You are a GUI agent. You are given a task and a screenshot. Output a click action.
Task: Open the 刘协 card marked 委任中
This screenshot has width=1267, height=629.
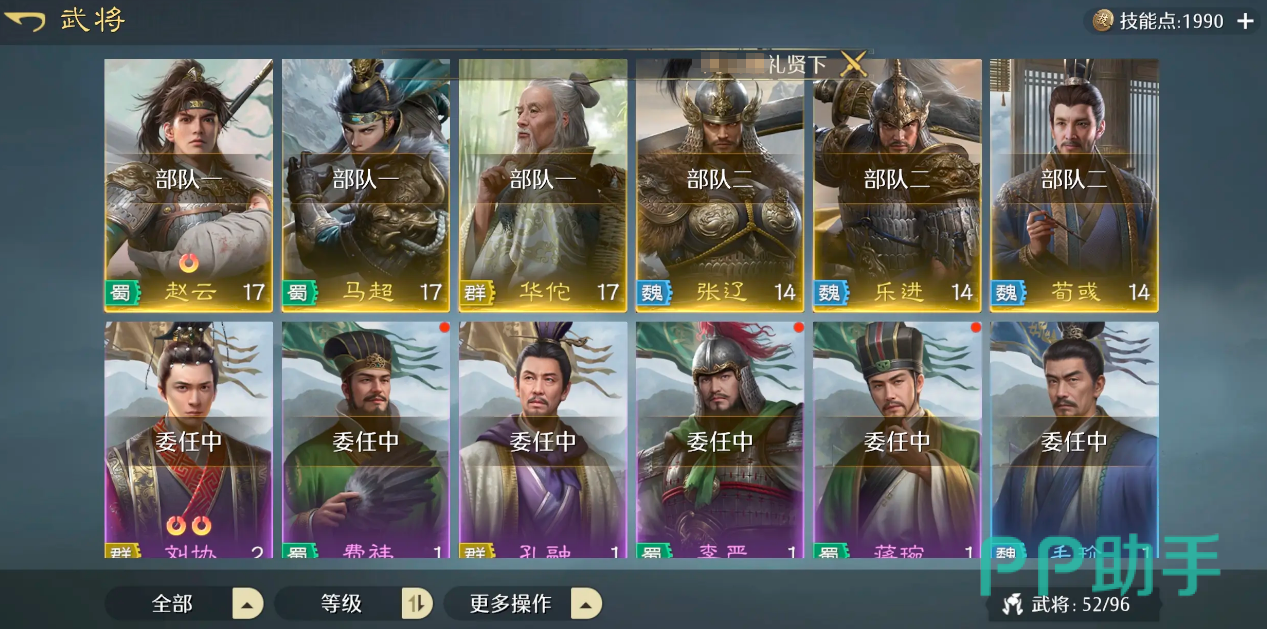click(189, 440)
